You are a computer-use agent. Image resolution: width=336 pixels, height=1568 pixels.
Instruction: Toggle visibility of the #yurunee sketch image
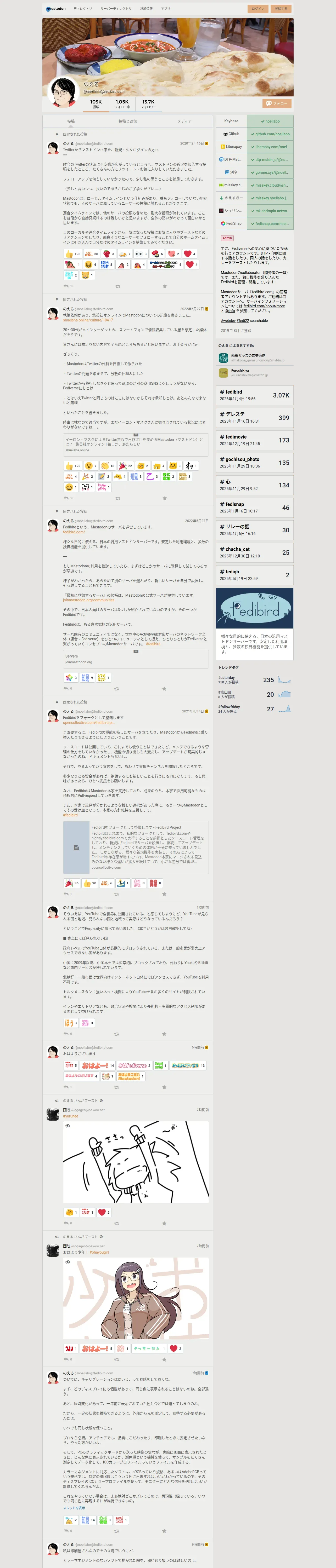click(x=68, y=1126)
